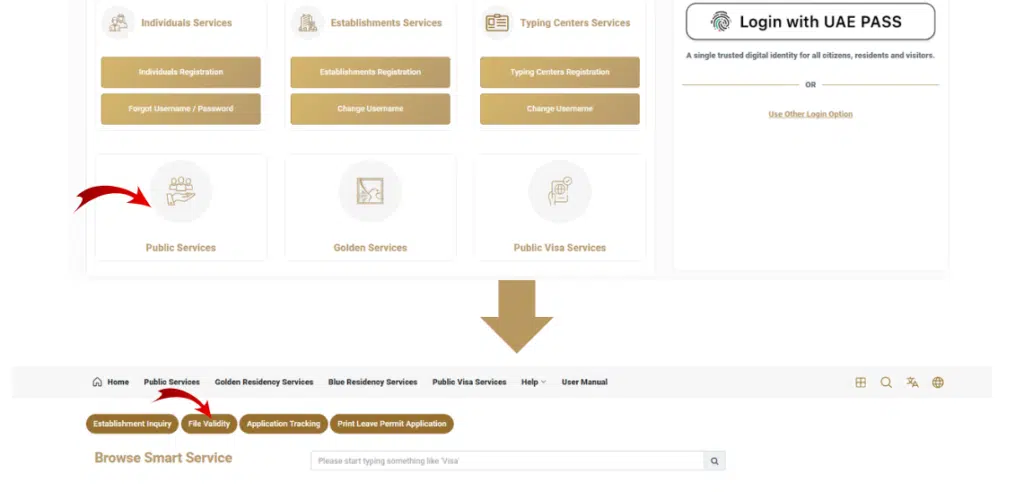Click Establishments Registration button
Screen dimensions: 1024x492
[x=370, y=72]
